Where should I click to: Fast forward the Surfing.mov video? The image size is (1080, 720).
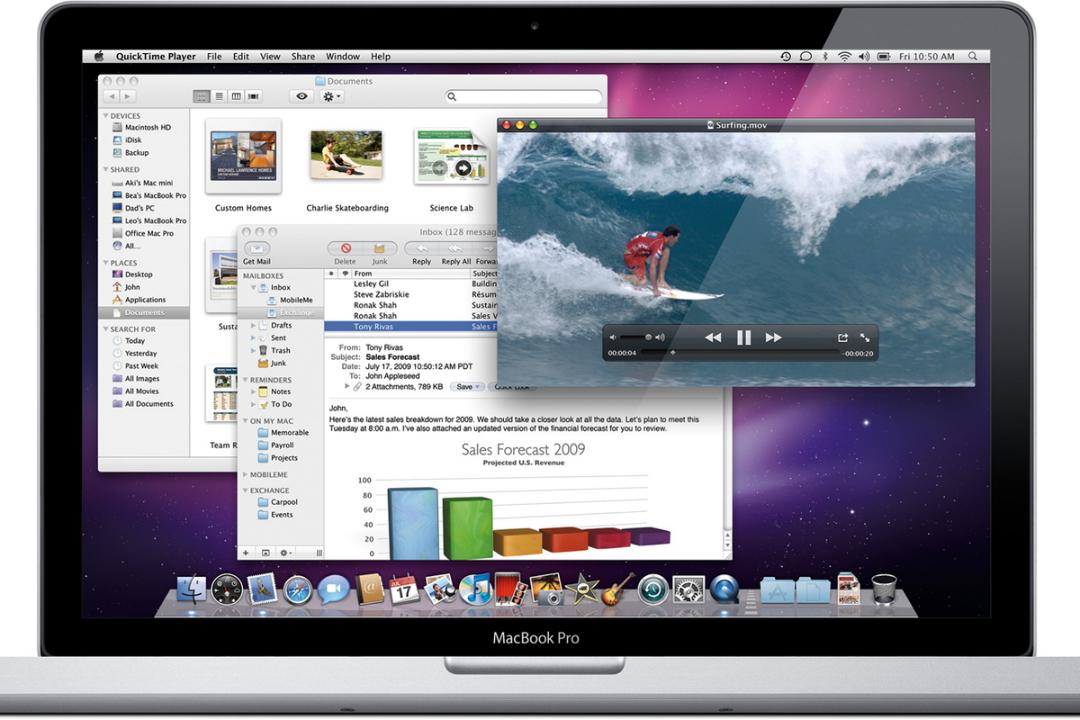(x=773, y=338)
